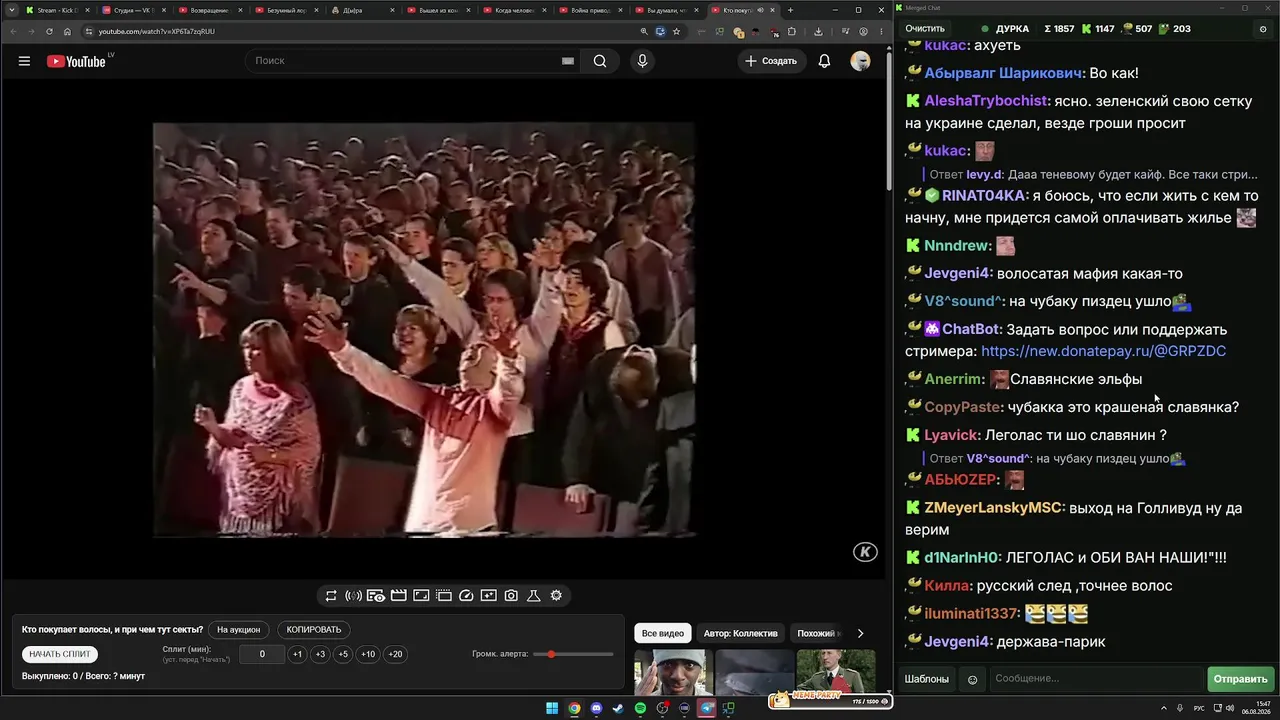Switch to the Возвращение browser tab
Screen dimensions: 1280x720
pos(210,10)
